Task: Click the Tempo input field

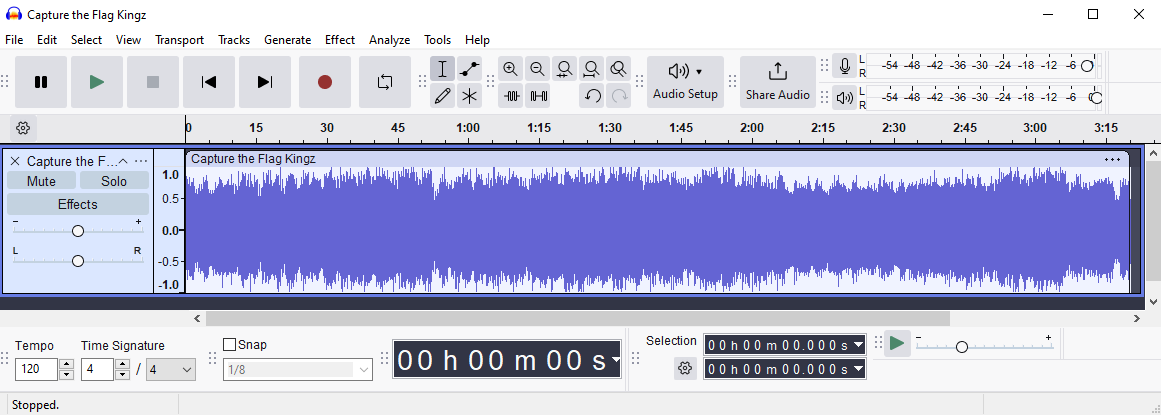Action: [37, 370]
